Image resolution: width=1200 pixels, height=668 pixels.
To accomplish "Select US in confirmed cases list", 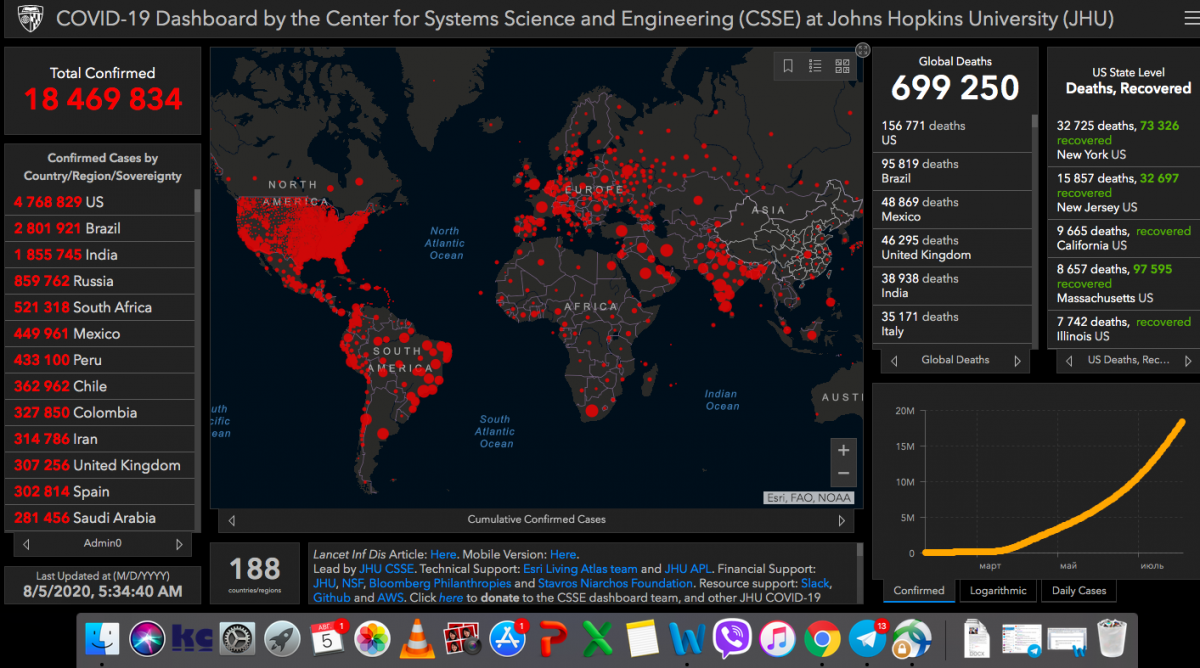I will pyautogui.click(x=100, y=202).
